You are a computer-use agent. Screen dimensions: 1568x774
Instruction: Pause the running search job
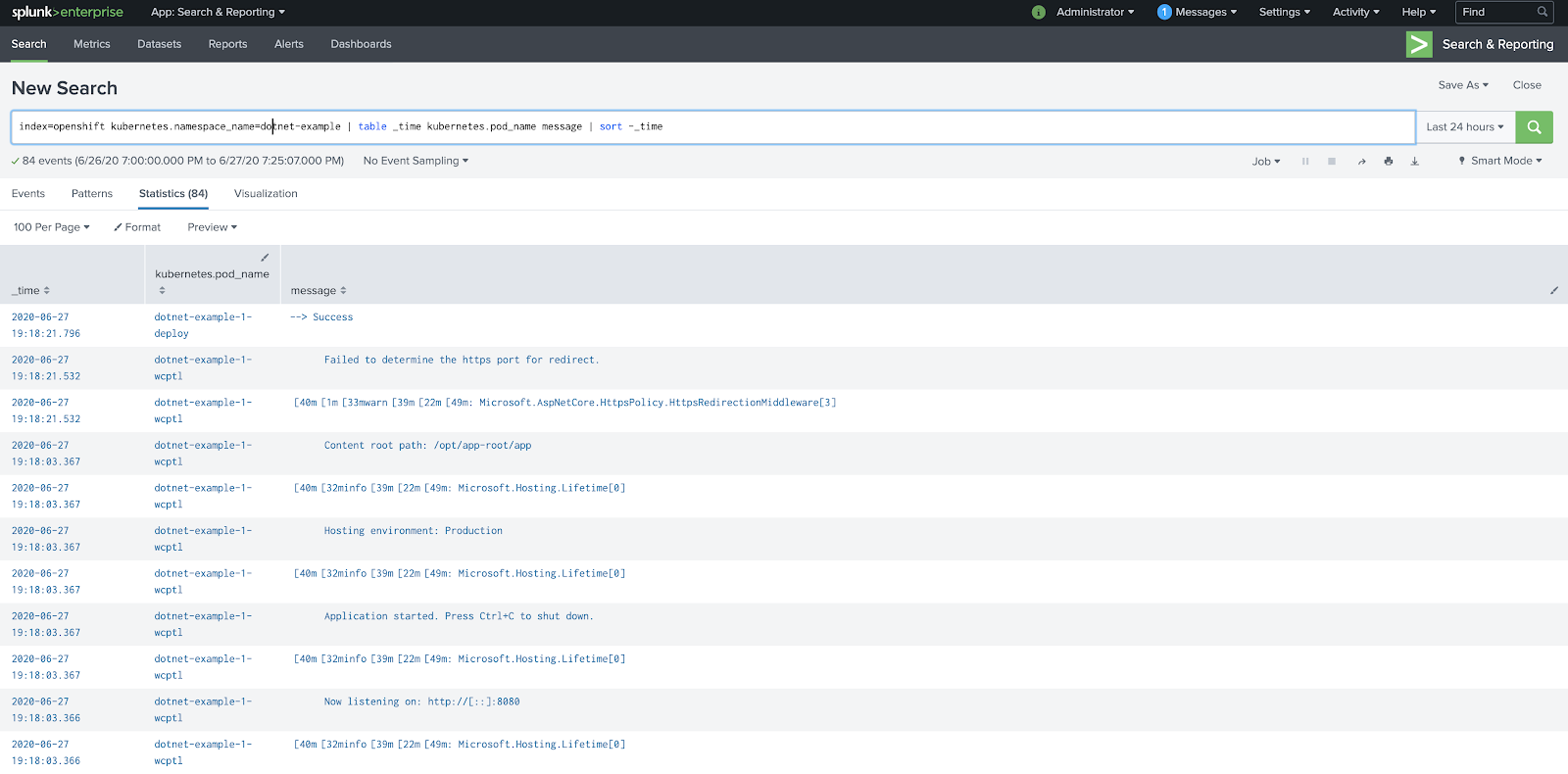point(1305,162)
